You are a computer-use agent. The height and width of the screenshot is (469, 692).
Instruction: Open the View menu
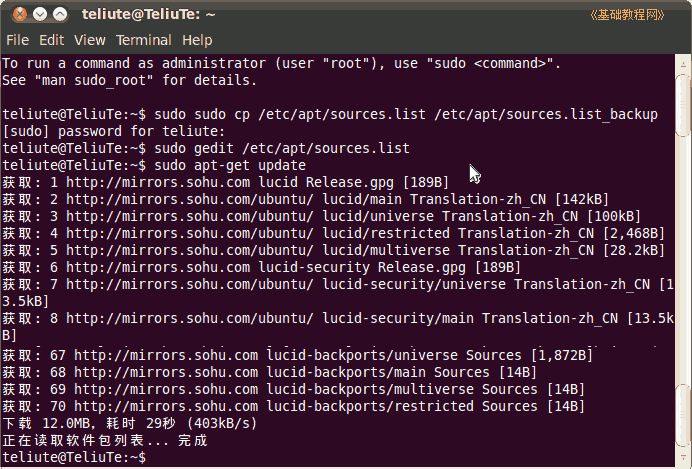point(90,40)
